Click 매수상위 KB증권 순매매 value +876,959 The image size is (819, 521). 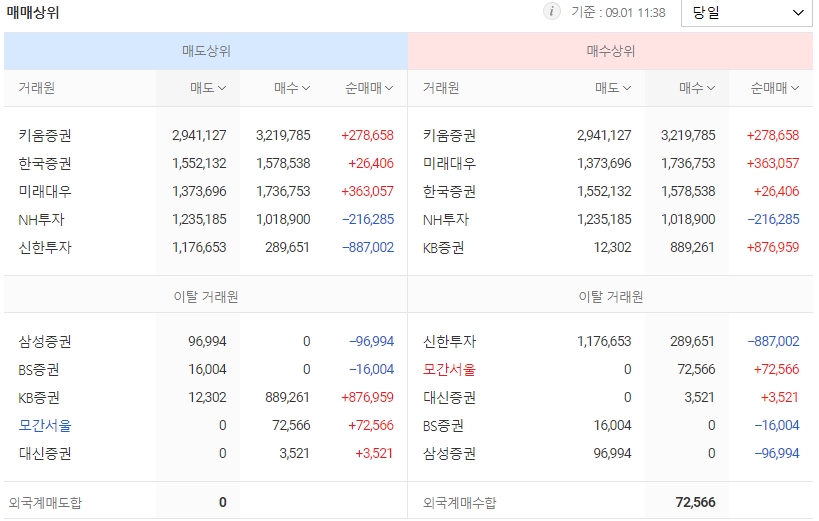point(773,247)
